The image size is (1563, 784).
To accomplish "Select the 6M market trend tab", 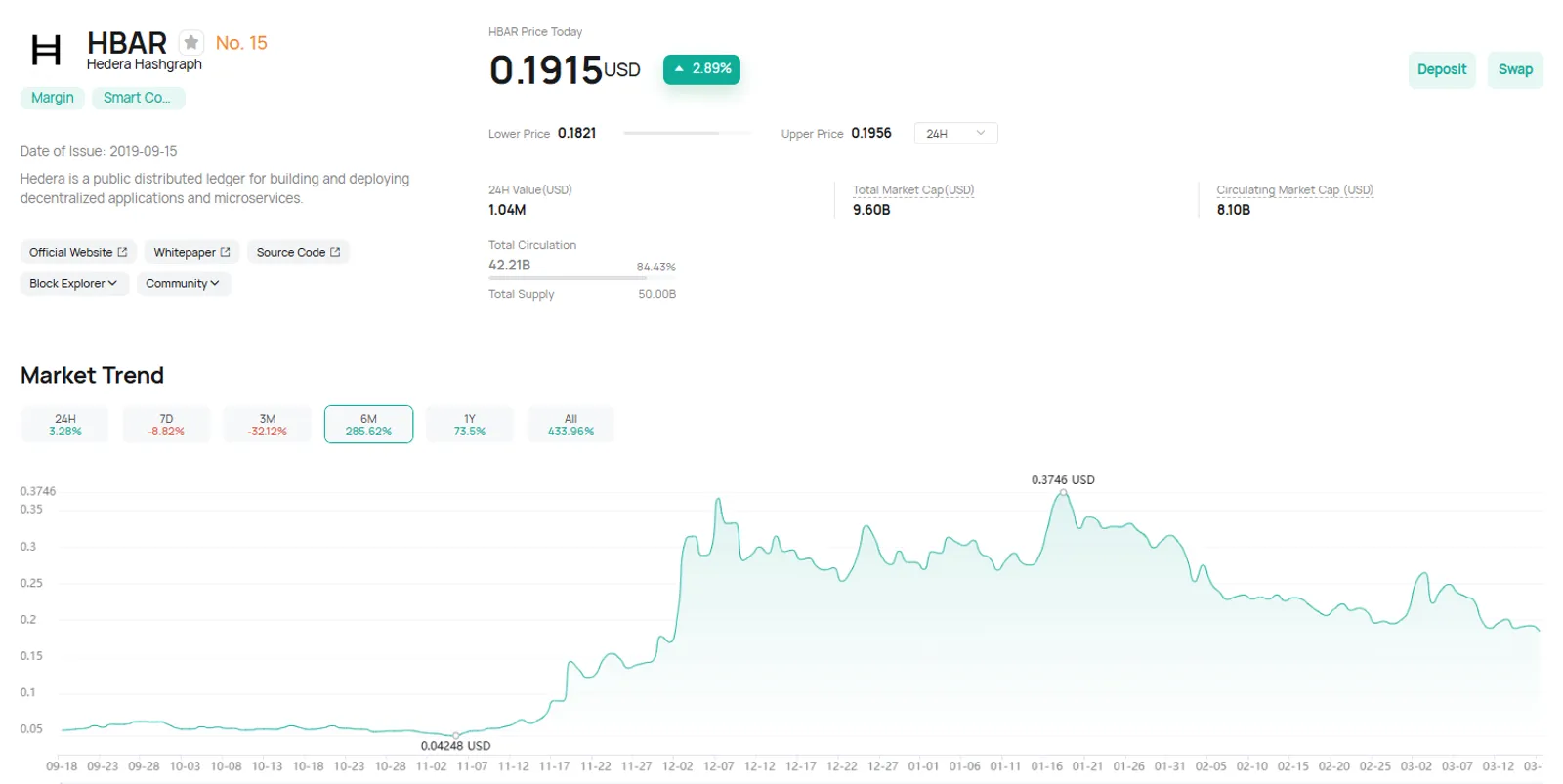I will click(368, 425).
